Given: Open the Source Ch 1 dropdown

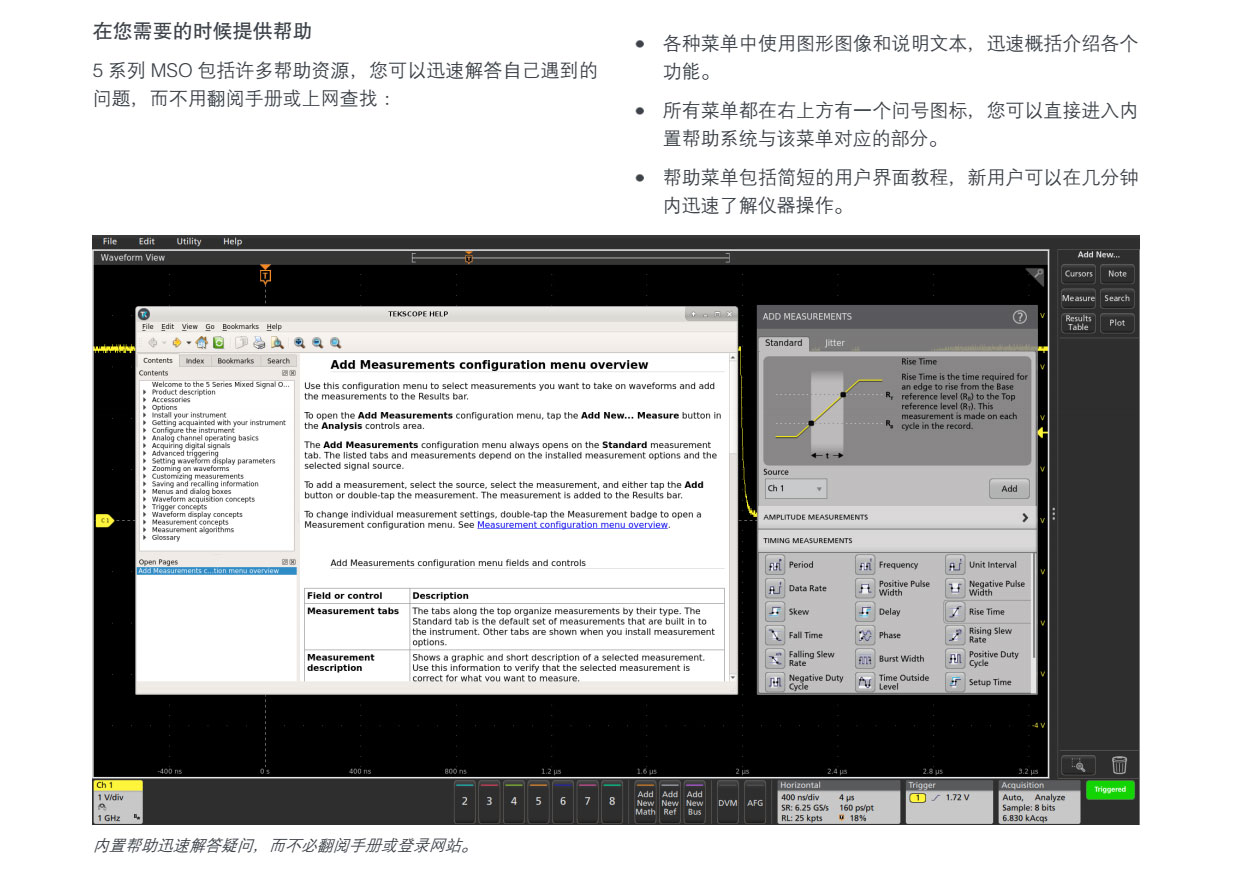Looking at the screenshot, I should tap(796, 489).
